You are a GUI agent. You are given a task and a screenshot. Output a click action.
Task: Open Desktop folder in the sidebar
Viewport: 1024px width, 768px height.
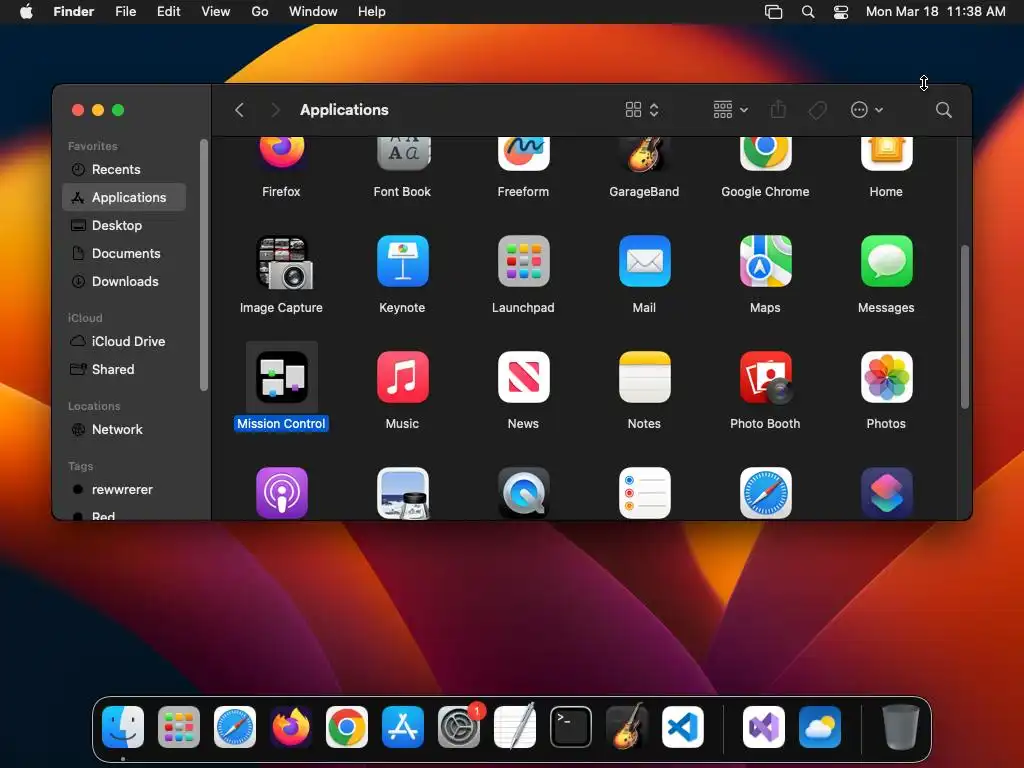(x=124, y=225)
